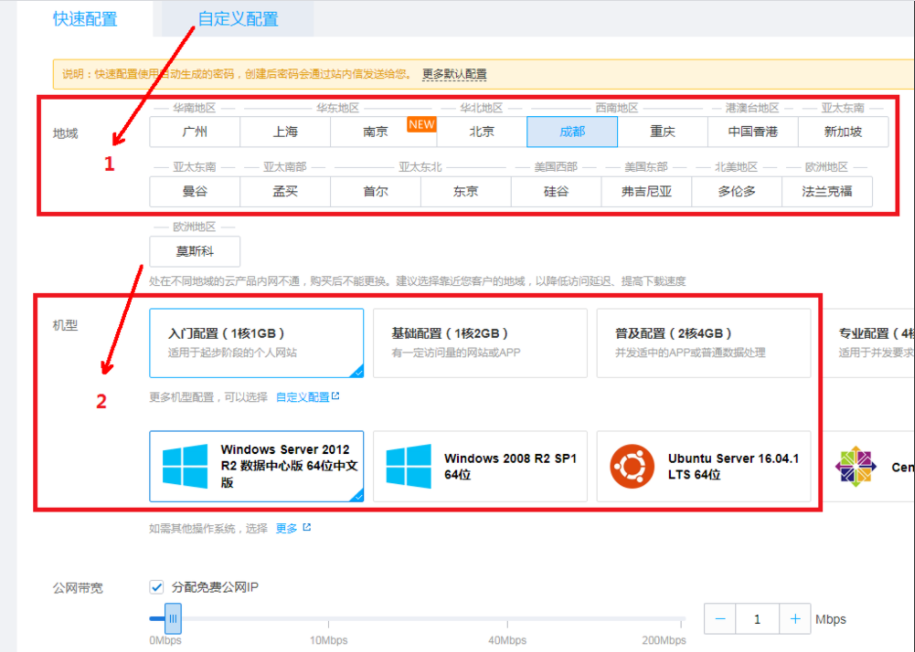Select the 曼谷 region
Screen dimensions: 915x652
tap(195, 191)
